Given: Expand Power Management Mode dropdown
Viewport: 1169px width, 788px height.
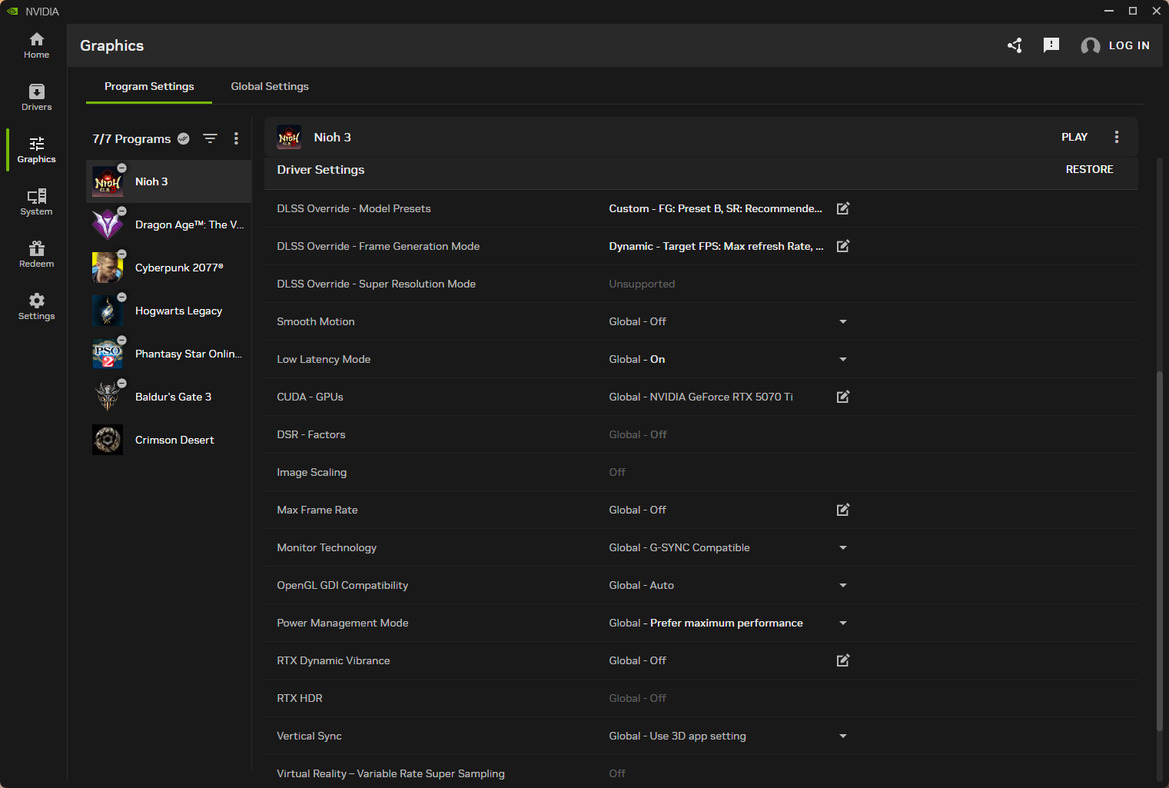Looking at the screenshot, I should coord(843,624).
